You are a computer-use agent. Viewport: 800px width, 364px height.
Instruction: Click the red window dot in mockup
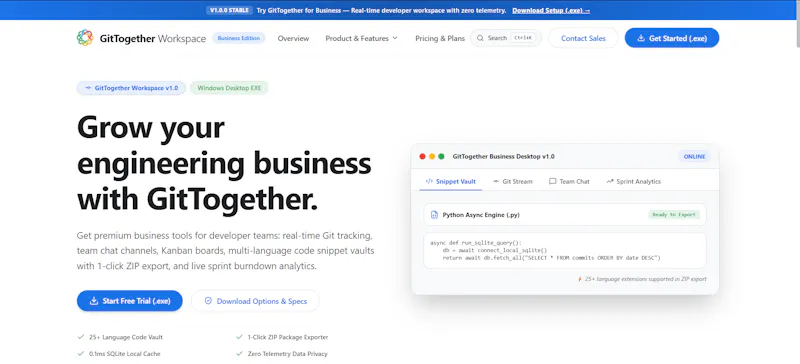422,156
